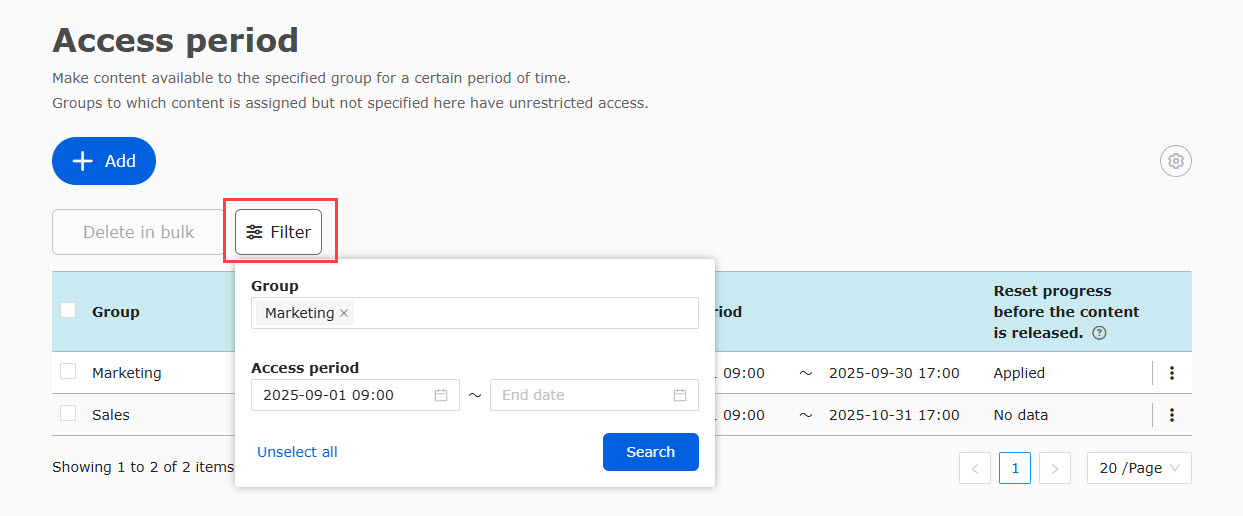
Task: Toggle the select-all checkbox in header
Action: (x=68, y=311)
